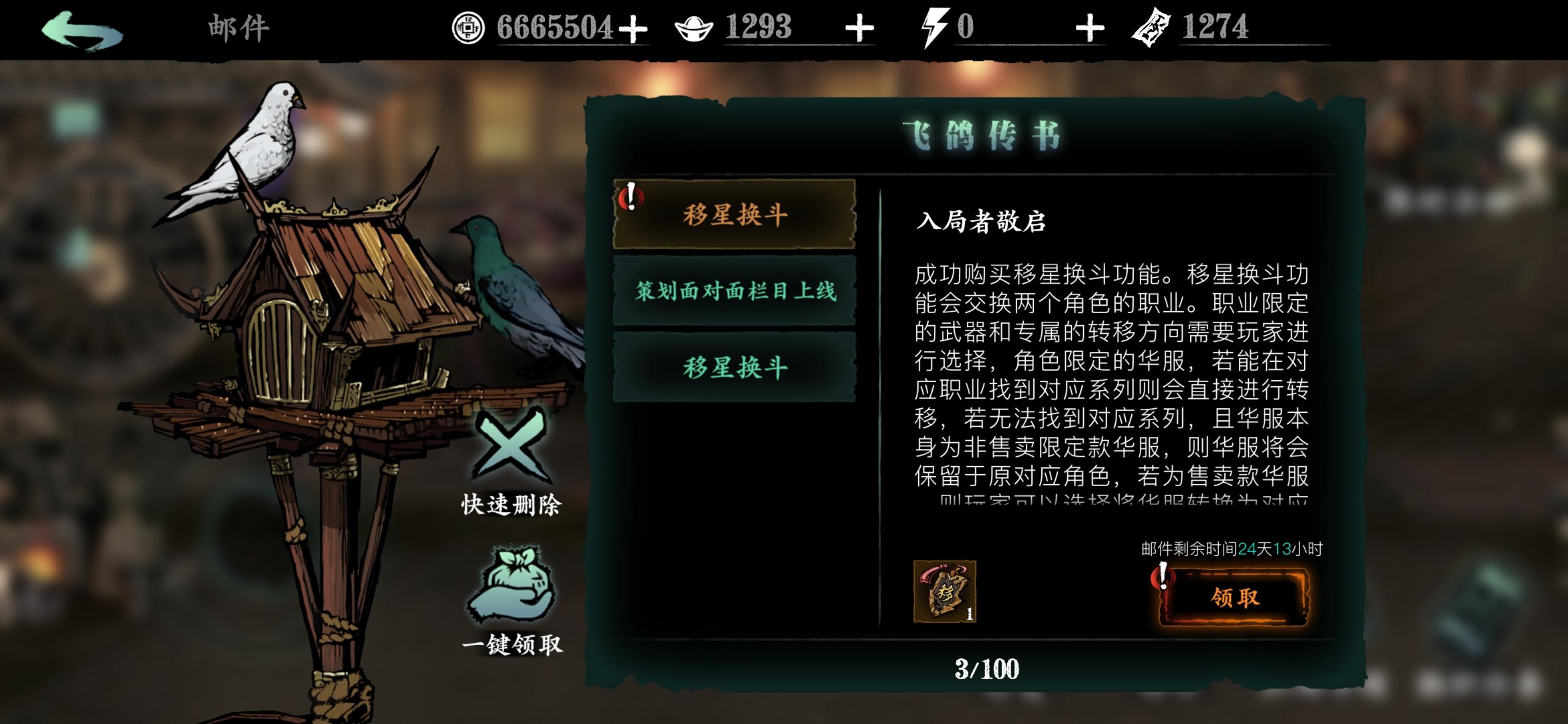Screen dimensions: 1568x724
Task: Go back using the teal arrow icon
Action: [x=82, y=29]
